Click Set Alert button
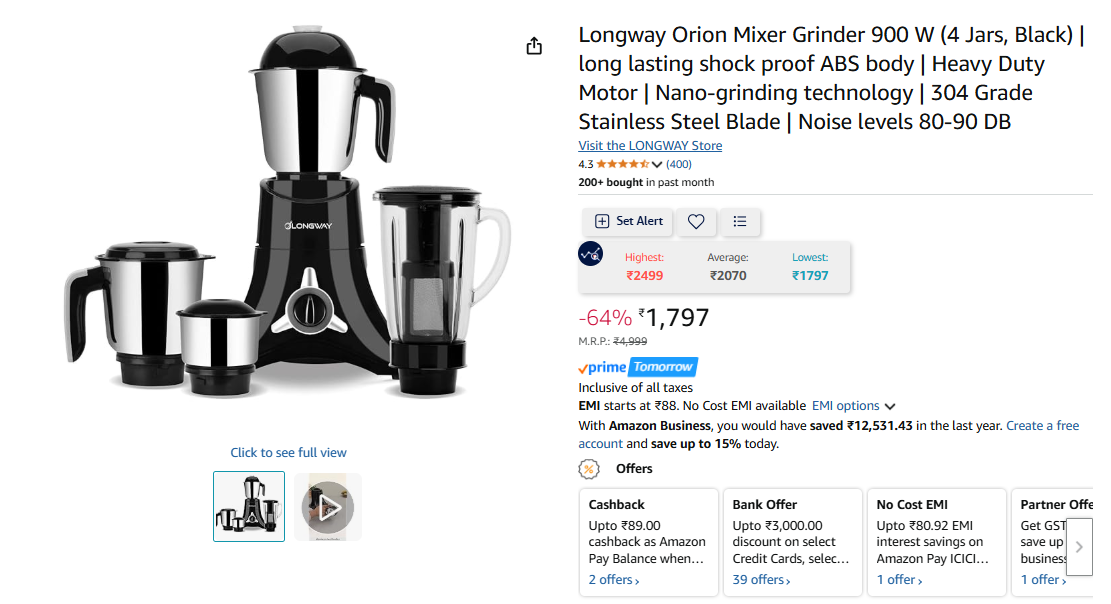Image resolution: width=1111 pixels, height=604 pixels. tap(629, 221)
